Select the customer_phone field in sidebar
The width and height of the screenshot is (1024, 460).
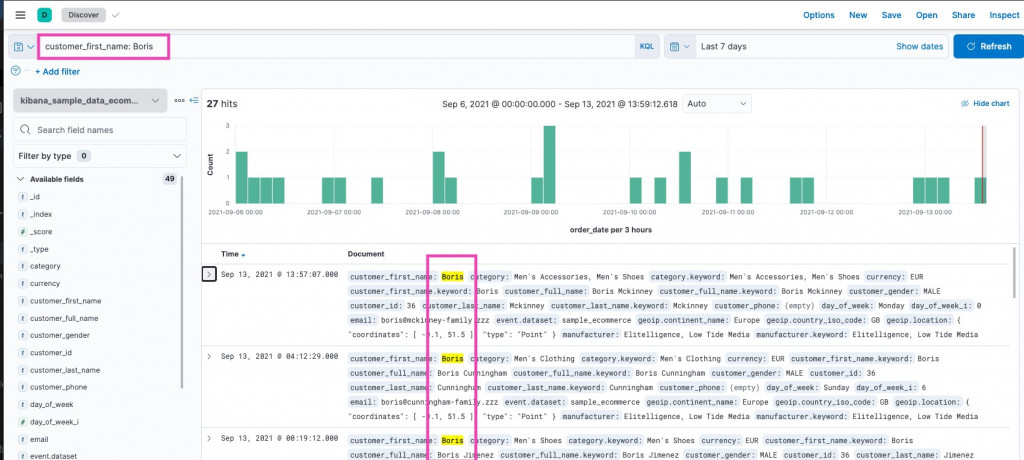click(x=58, y=387)
